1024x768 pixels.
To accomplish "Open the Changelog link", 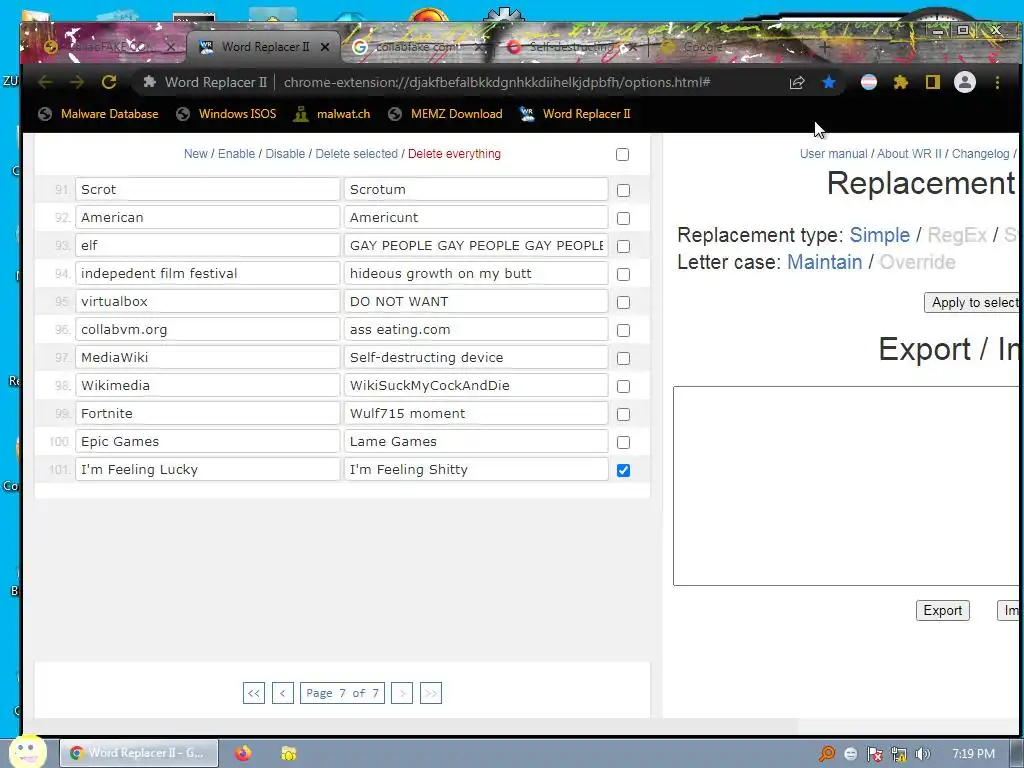I will coord(980,154).
